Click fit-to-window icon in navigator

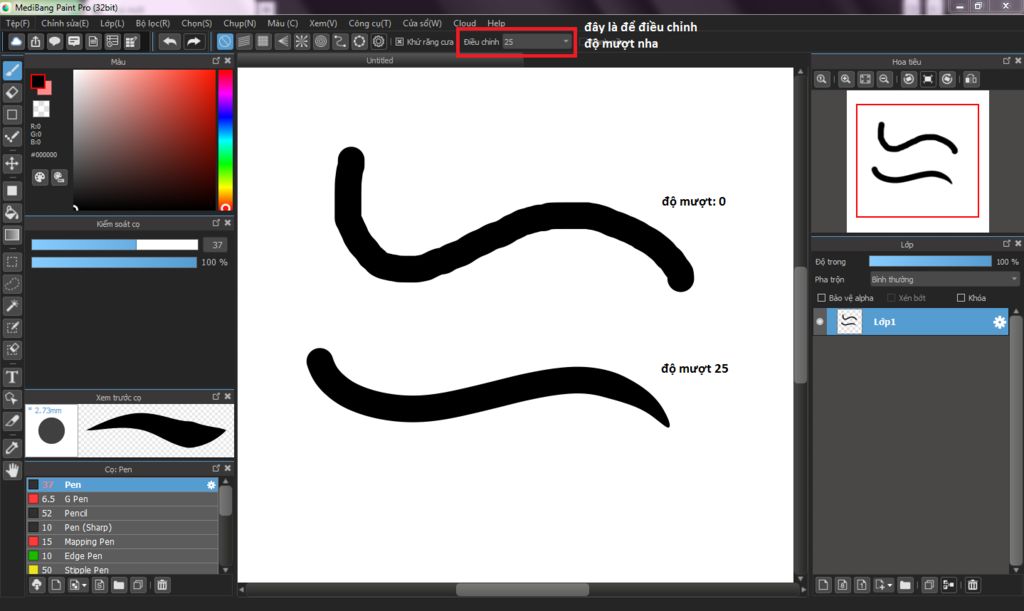[865, 79]
